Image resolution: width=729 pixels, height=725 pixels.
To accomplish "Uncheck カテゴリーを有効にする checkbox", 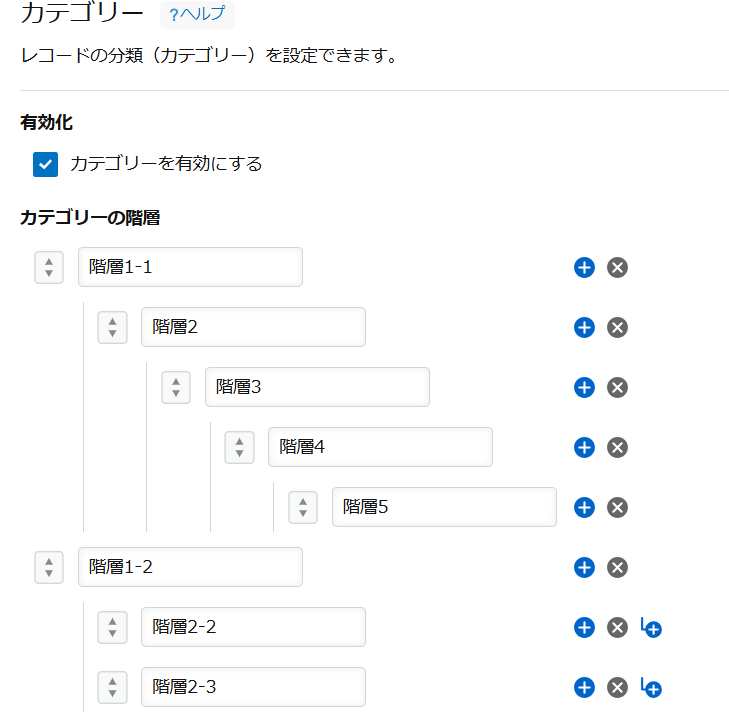I will 46,164.
